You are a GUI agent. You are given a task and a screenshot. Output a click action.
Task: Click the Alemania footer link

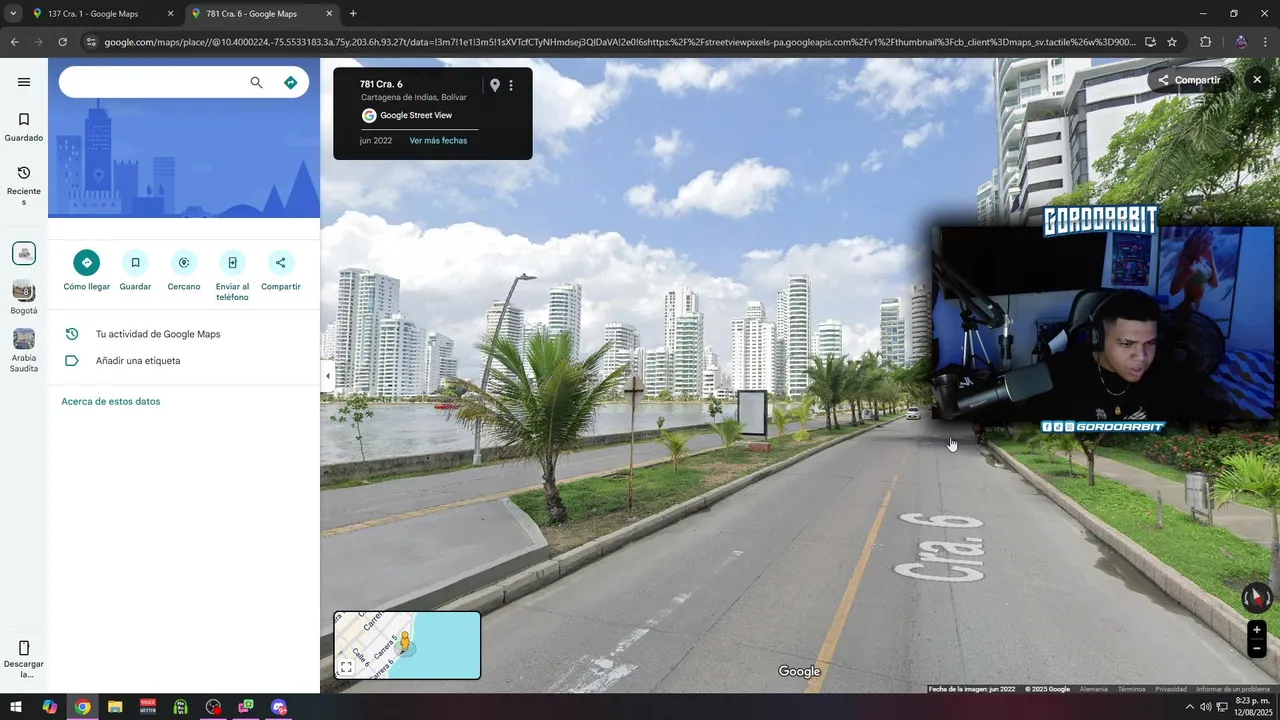point(1094,689)
